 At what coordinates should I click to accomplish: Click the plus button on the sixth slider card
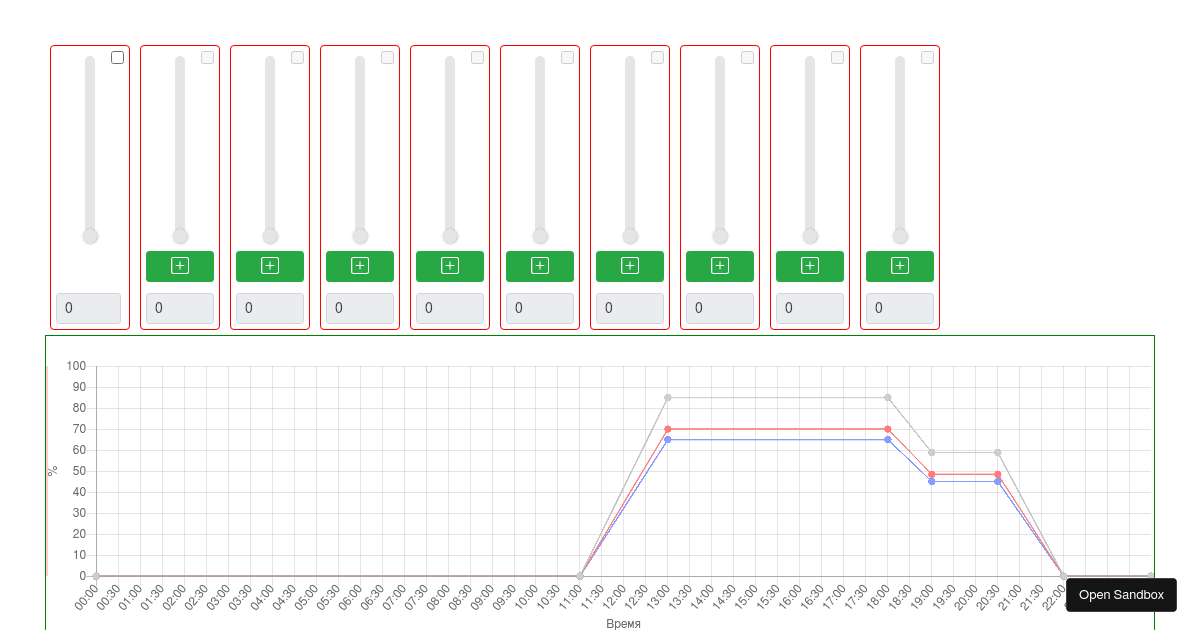click(x=540, y=266)
